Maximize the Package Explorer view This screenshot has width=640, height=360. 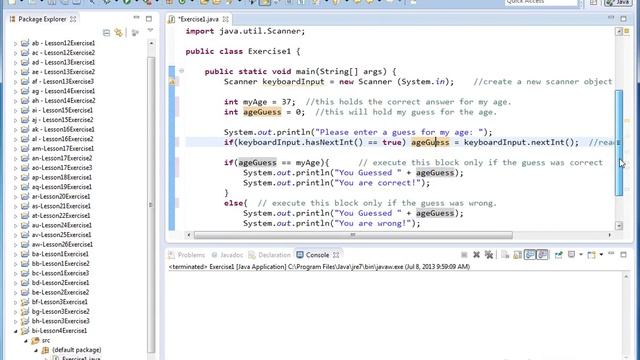[x=149, y=19]
